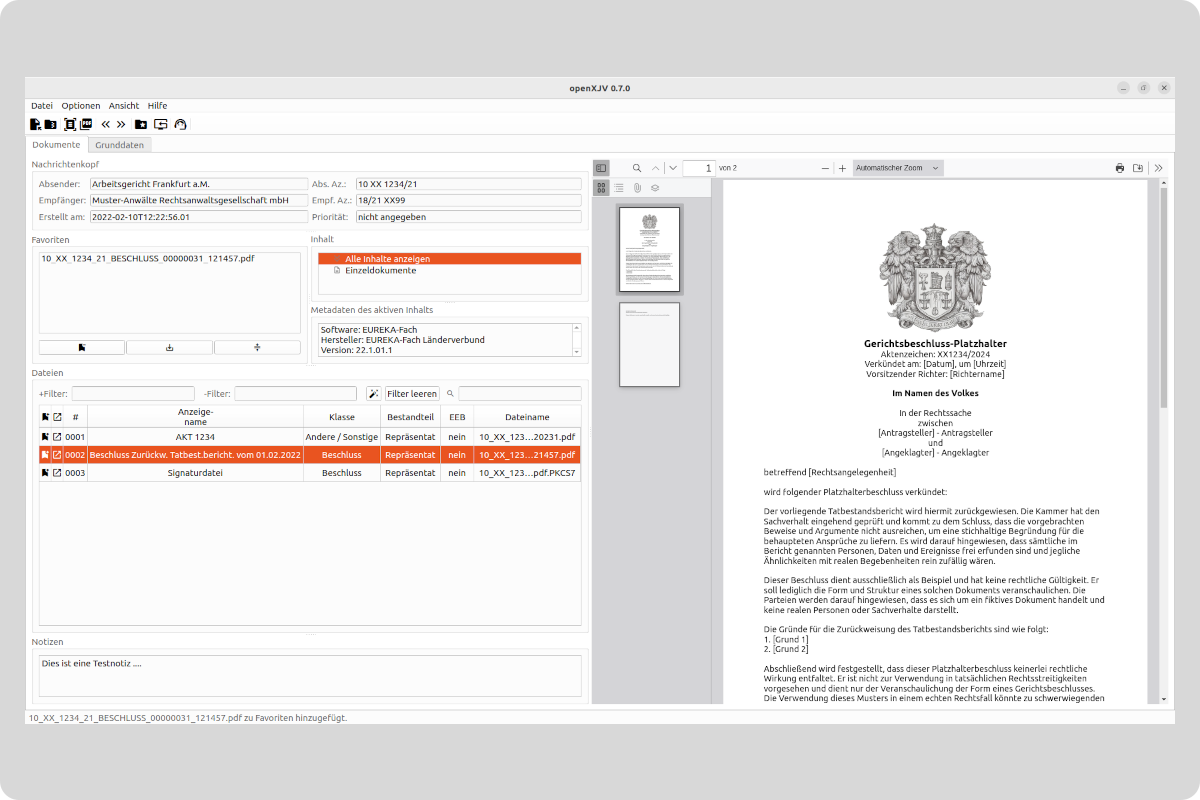Zoom in using the + control

pyautogui.click(x=843, y=168)
